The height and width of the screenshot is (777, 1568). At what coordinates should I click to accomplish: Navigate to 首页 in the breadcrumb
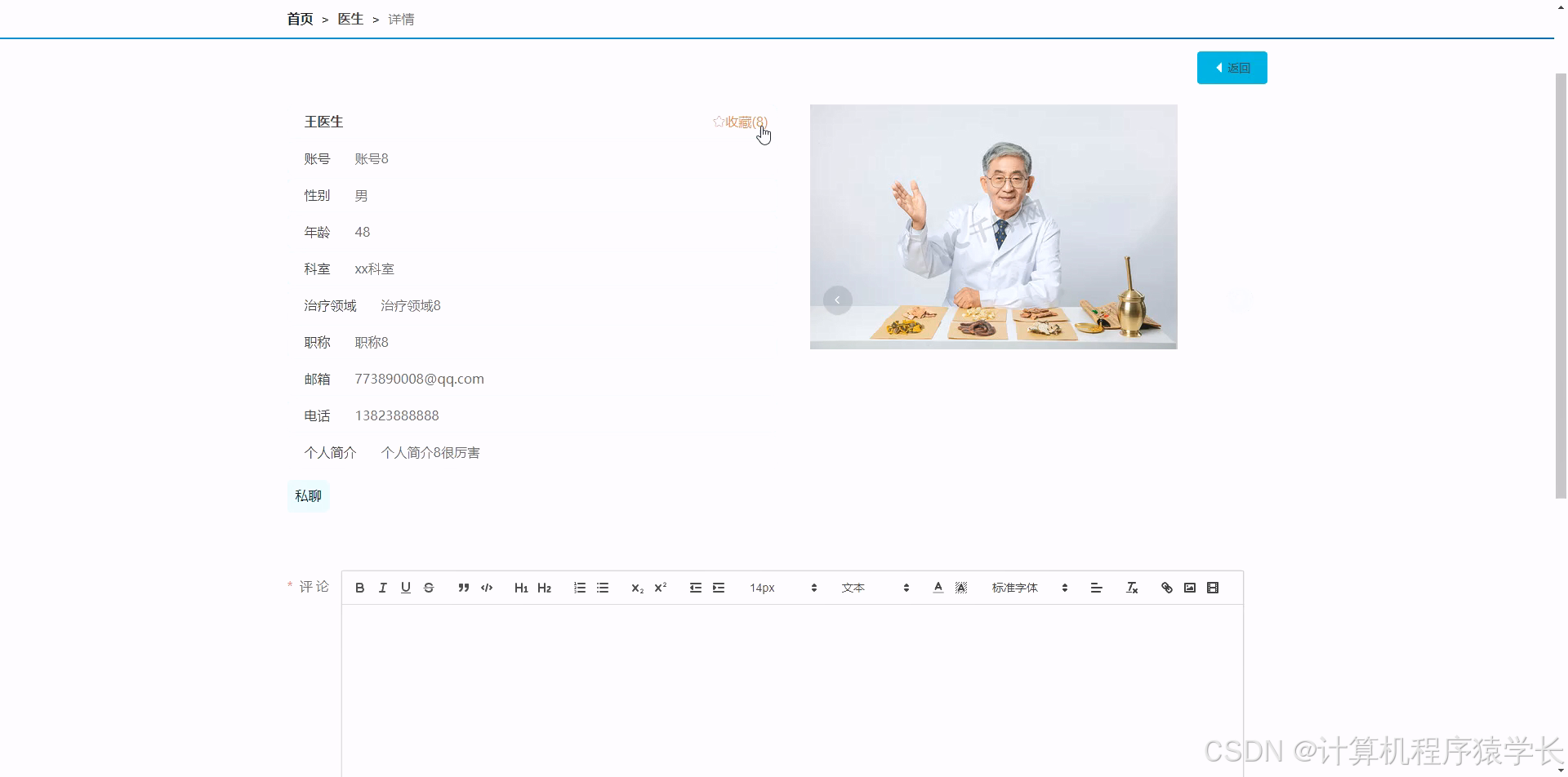[x=299, y=18]
